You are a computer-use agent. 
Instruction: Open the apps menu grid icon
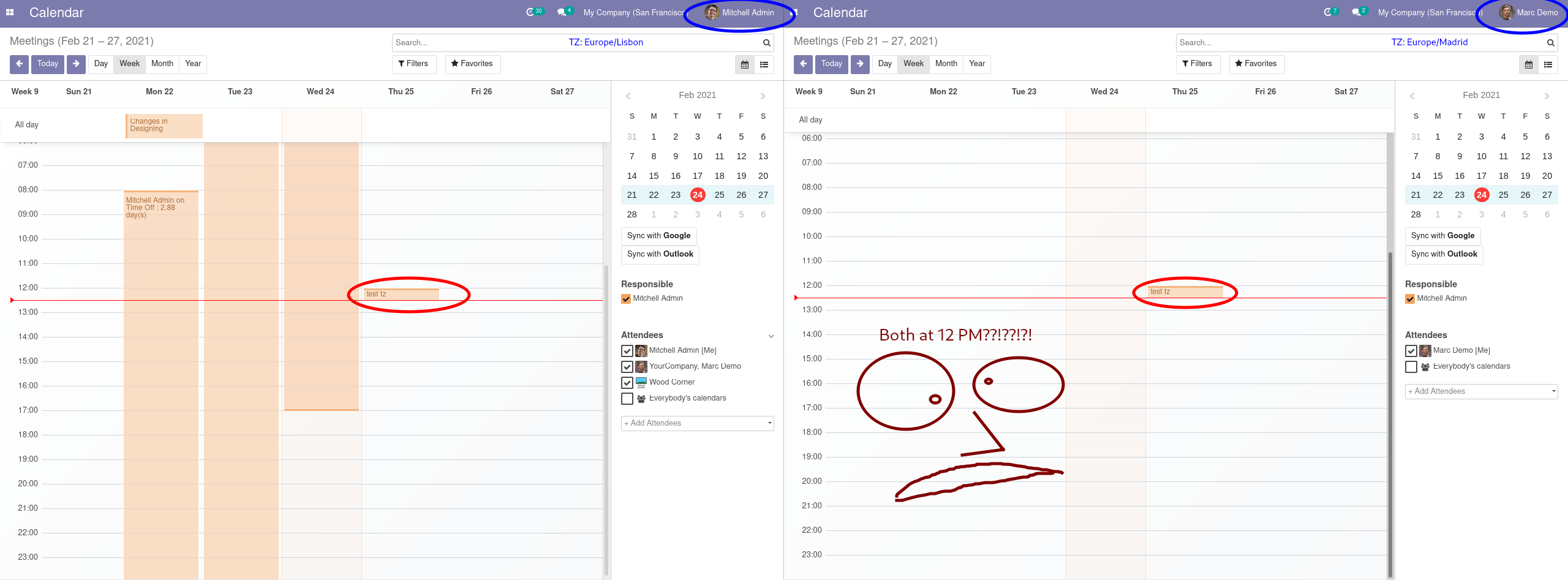tap(9, 12)
